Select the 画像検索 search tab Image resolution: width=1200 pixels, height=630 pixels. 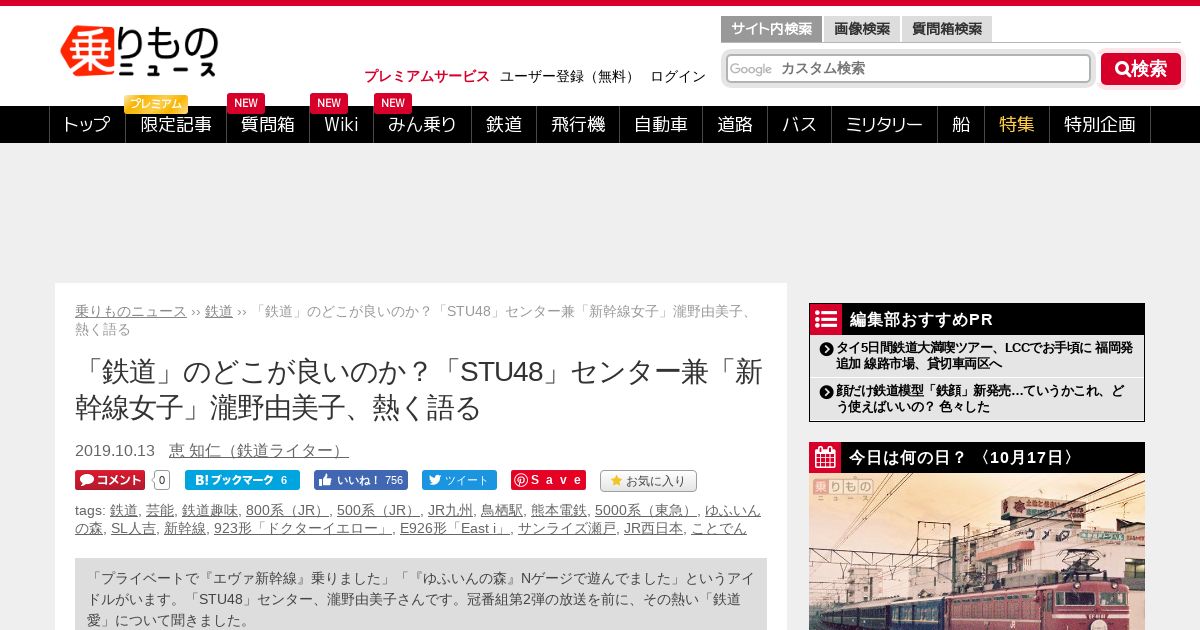point(862,29)
